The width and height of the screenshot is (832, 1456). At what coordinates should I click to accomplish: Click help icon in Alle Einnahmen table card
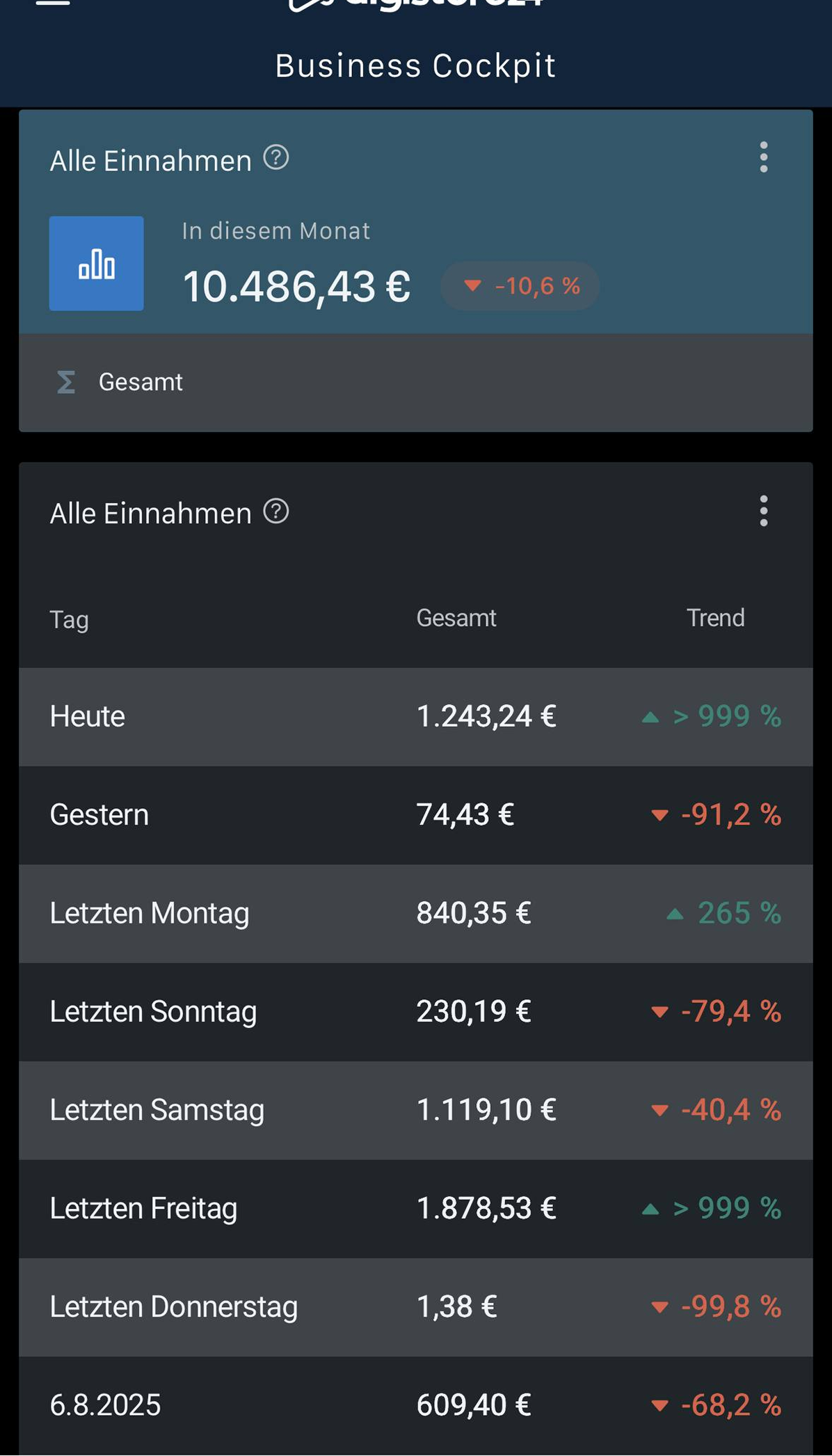point(276,512)
